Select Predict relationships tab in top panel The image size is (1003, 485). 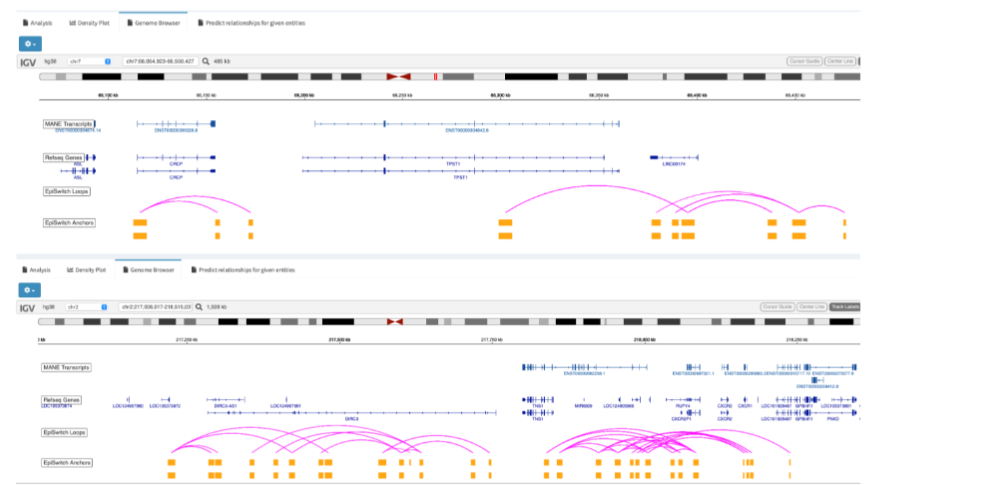[251, 23]
